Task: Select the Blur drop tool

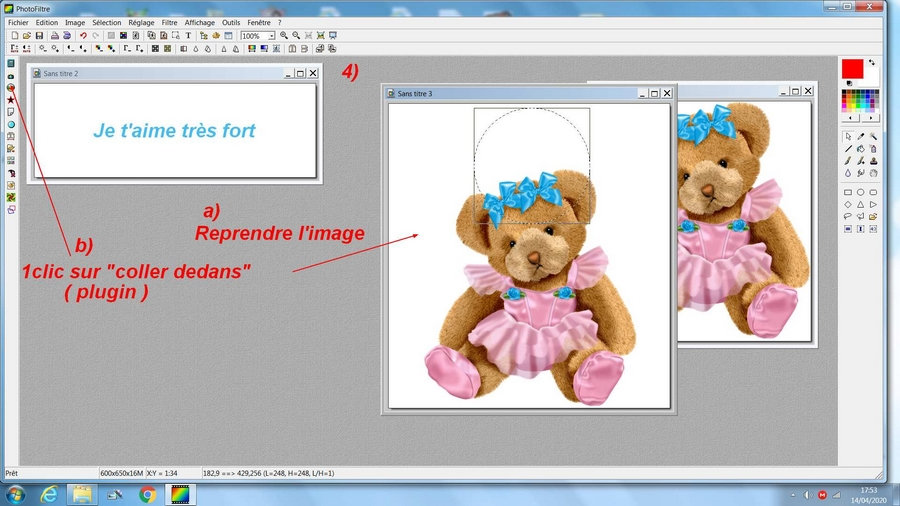Action: [x=848, y=173]
